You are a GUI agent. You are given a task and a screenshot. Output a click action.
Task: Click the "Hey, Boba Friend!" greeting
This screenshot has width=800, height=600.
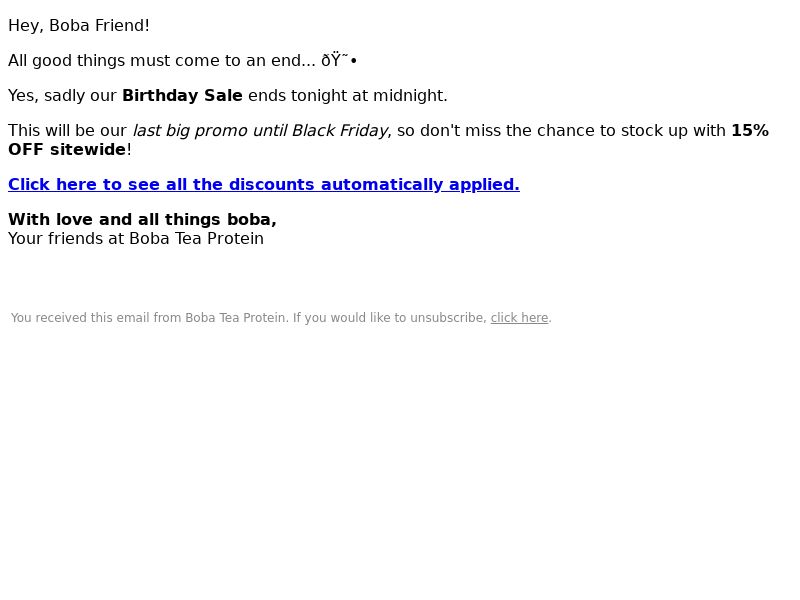pos(79,26)
